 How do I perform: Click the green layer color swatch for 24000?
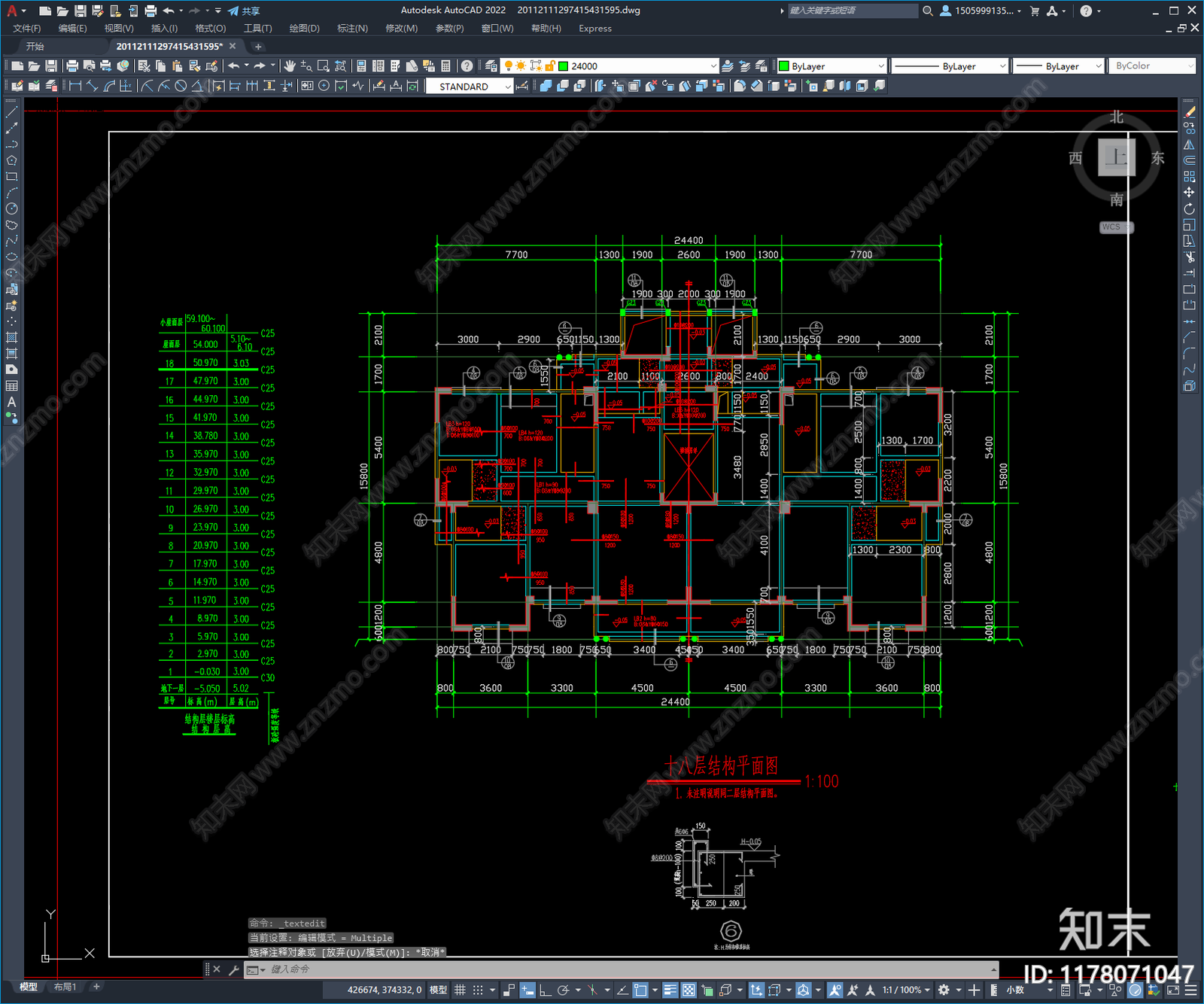coord(563,66)
